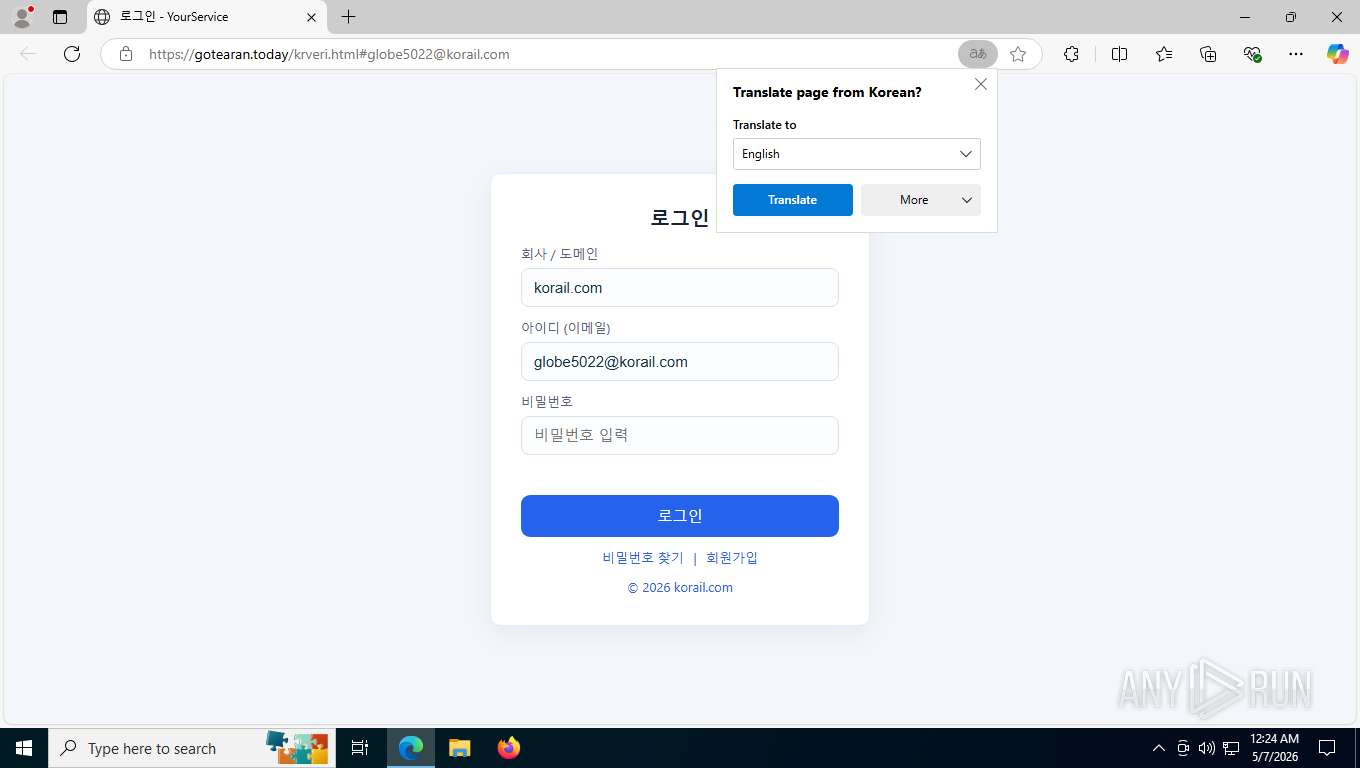Open the tab actions menu icon
Viewport: 1360px width, 768px height.
click(60, 17)
